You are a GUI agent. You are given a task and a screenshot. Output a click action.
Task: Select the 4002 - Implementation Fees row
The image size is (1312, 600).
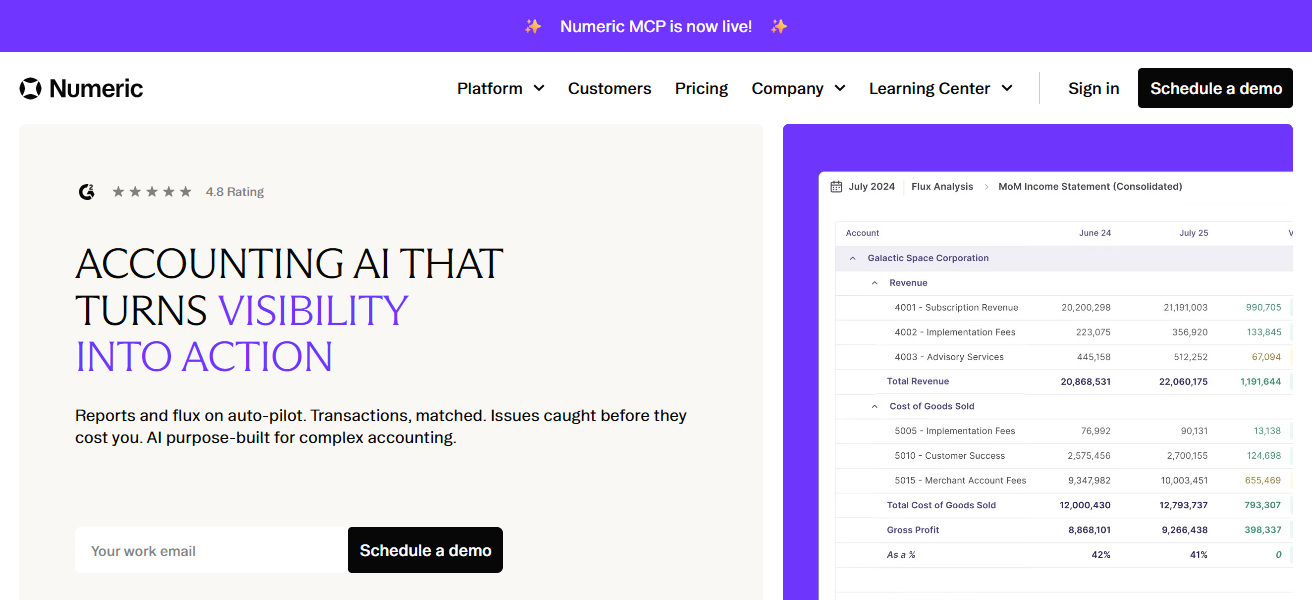[x=1064, y=332]
